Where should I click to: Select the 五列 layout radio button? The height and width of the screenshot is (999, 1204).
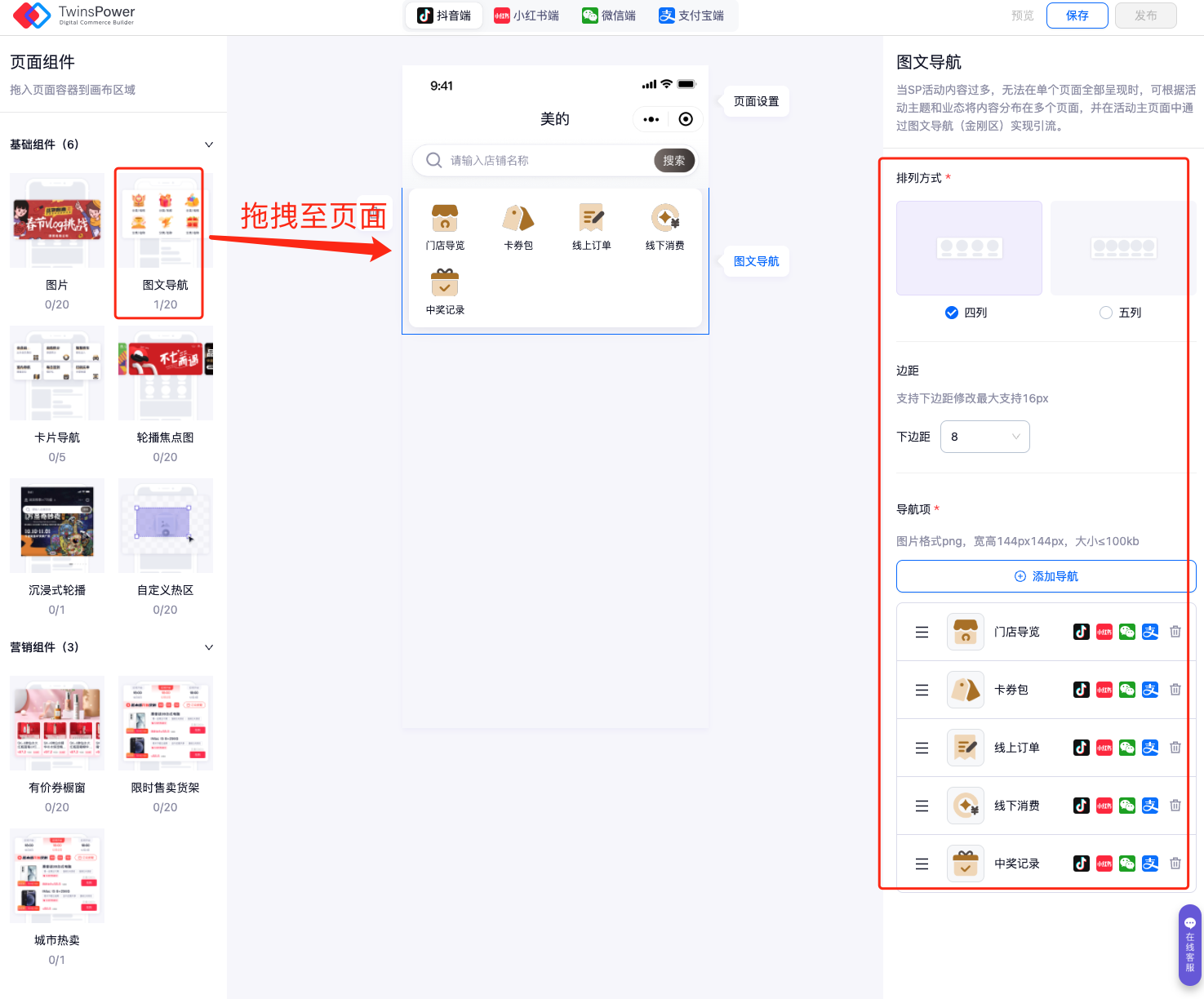pos(1106,313)
